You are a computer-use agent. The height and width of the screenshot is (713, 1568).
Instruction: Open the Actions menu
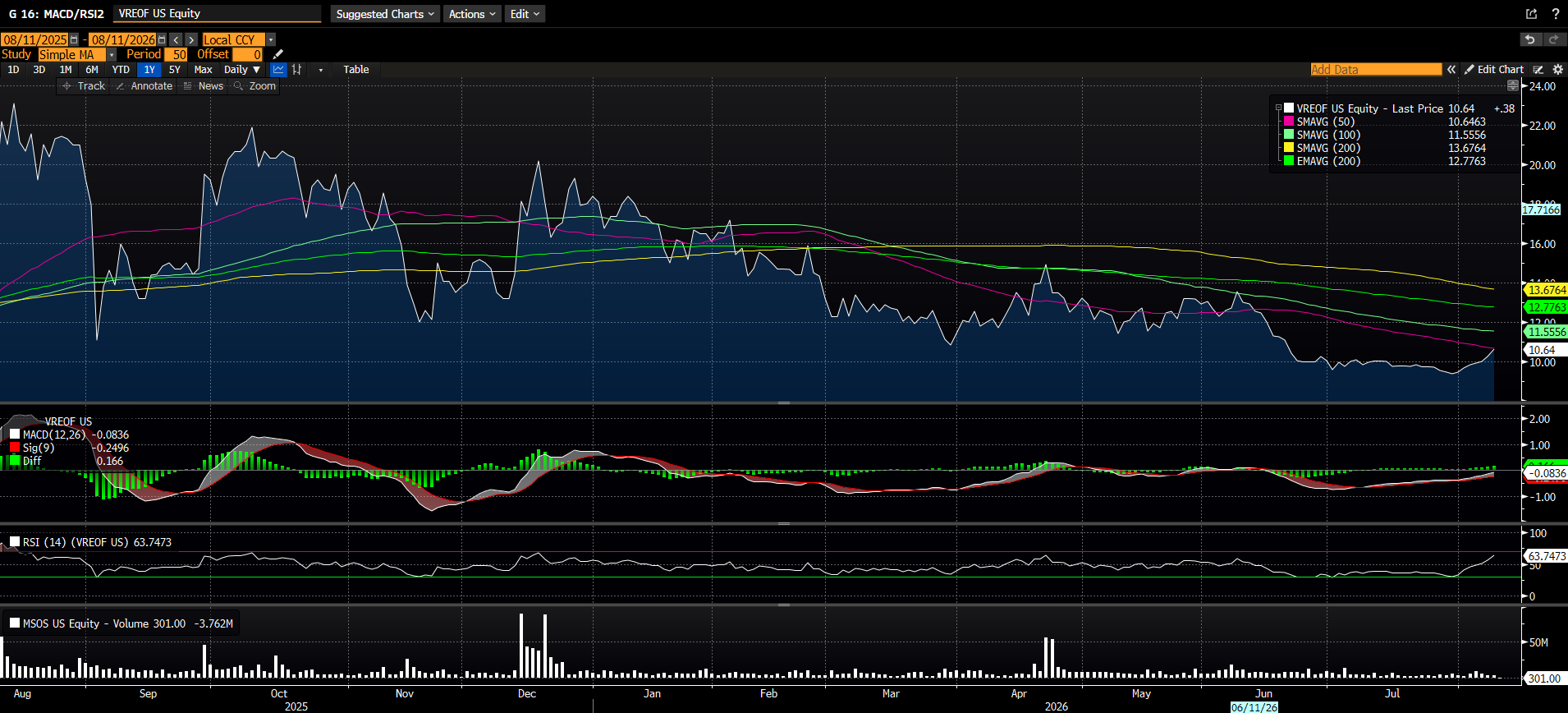(472, 14)
